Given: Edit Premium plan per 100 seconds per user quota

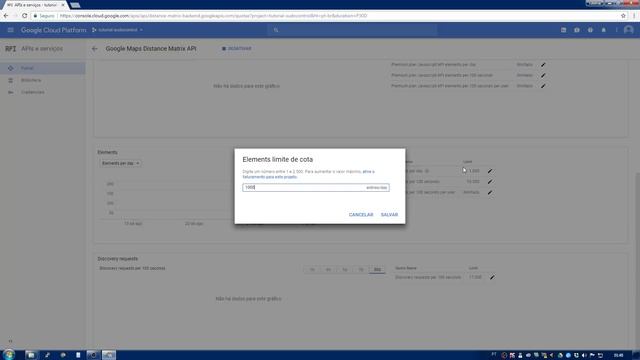Looking at the screenshot, I should point(543,86).
